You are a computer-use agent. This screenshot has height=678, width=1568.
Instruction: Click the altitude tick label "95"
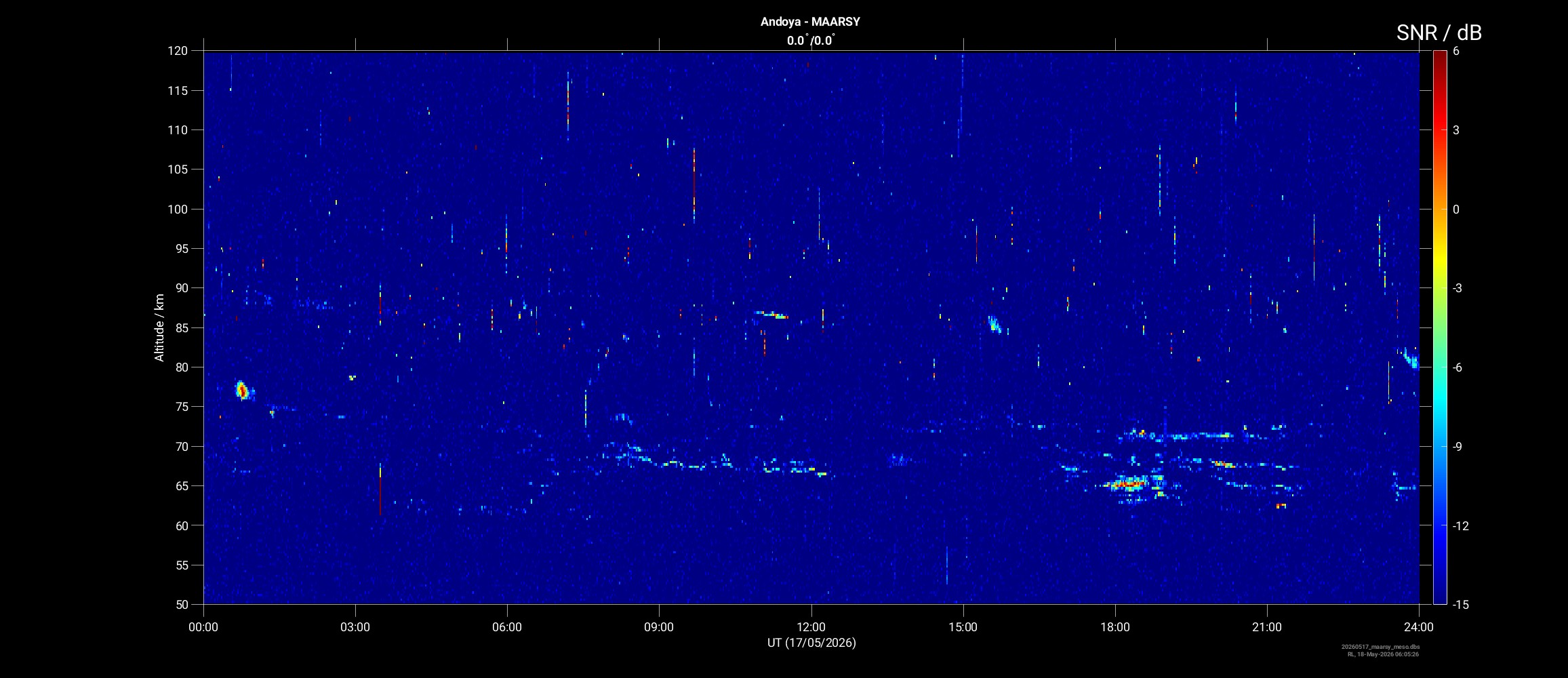click(181, 249)
